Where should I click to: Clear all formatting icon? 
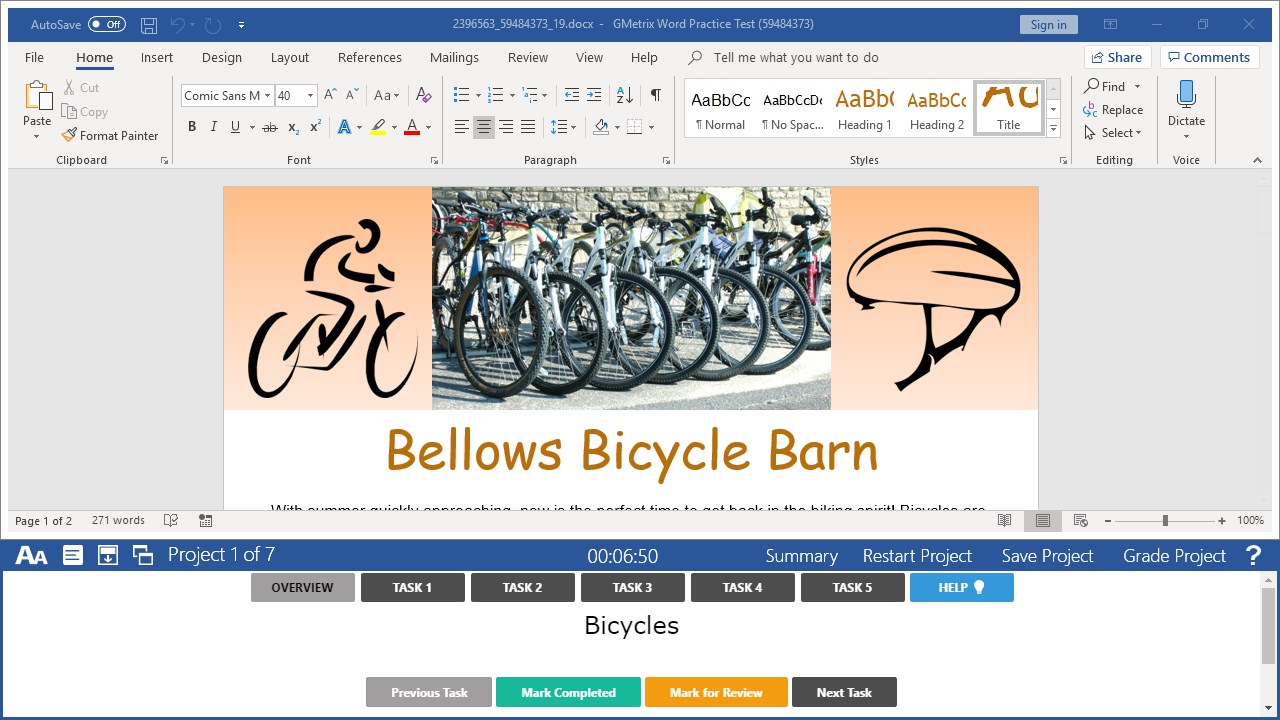(424, 95)
